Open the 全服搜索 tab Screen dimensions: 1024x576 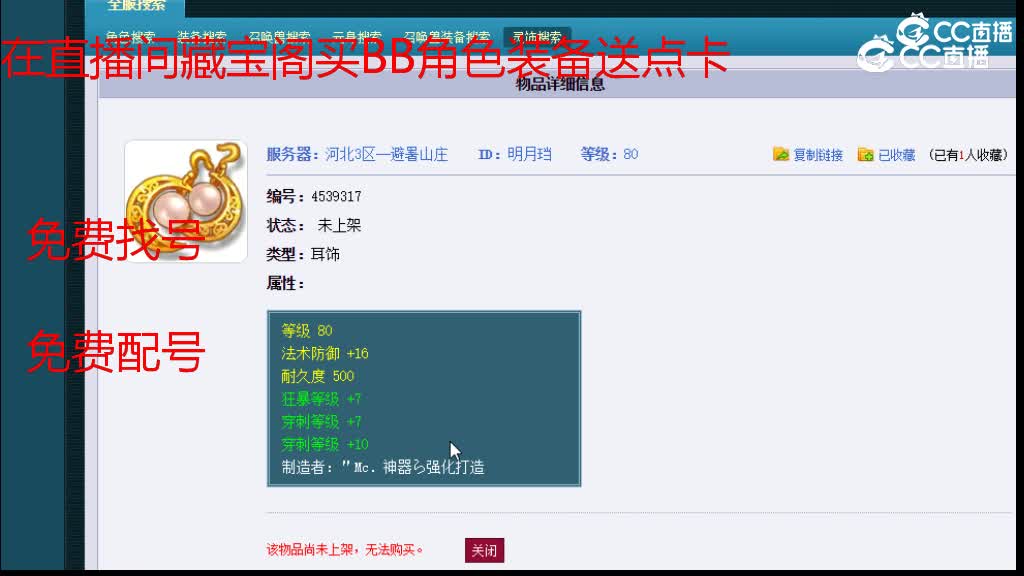click(x=138, y=5)
